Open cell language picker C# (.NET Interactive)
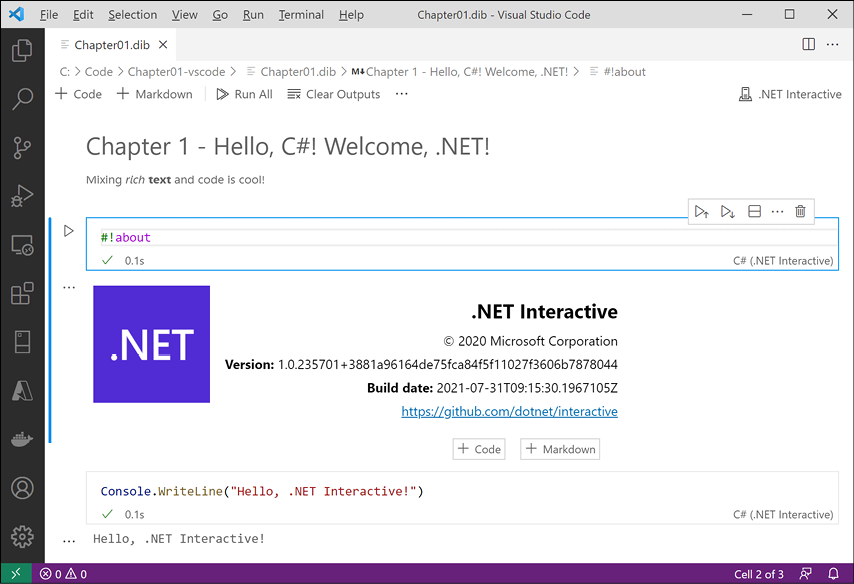Viewport: 854px width, 584px height. [782, 261]
